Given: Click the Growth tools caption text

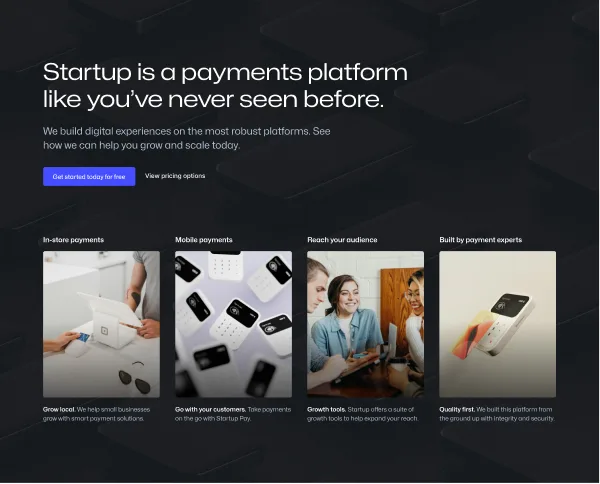Looking at the screenshot, I should (x=362, y=414).
